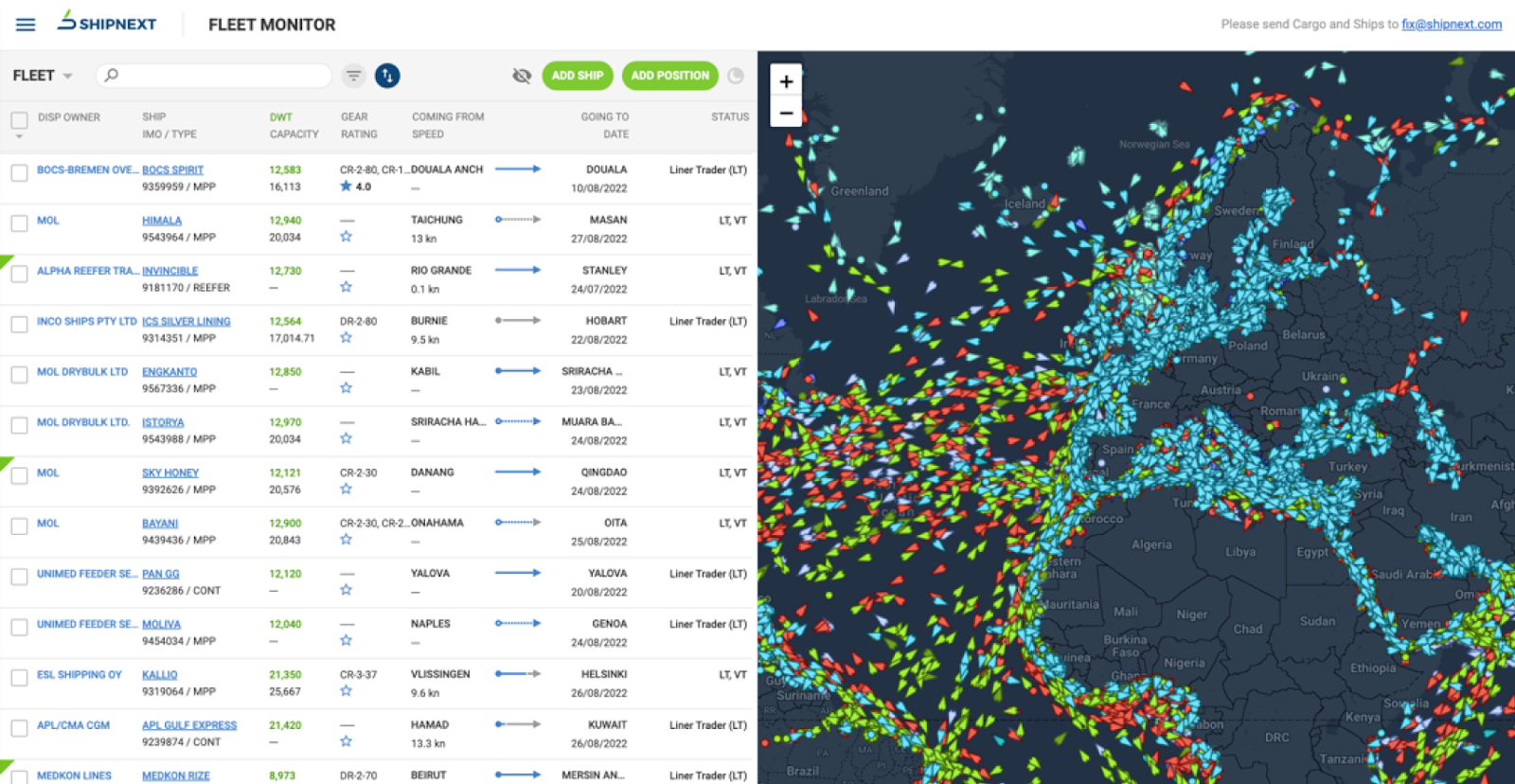Open the APL GULF EXPRESS ship link
The image size is (1515, 784).
click(189, 725)
